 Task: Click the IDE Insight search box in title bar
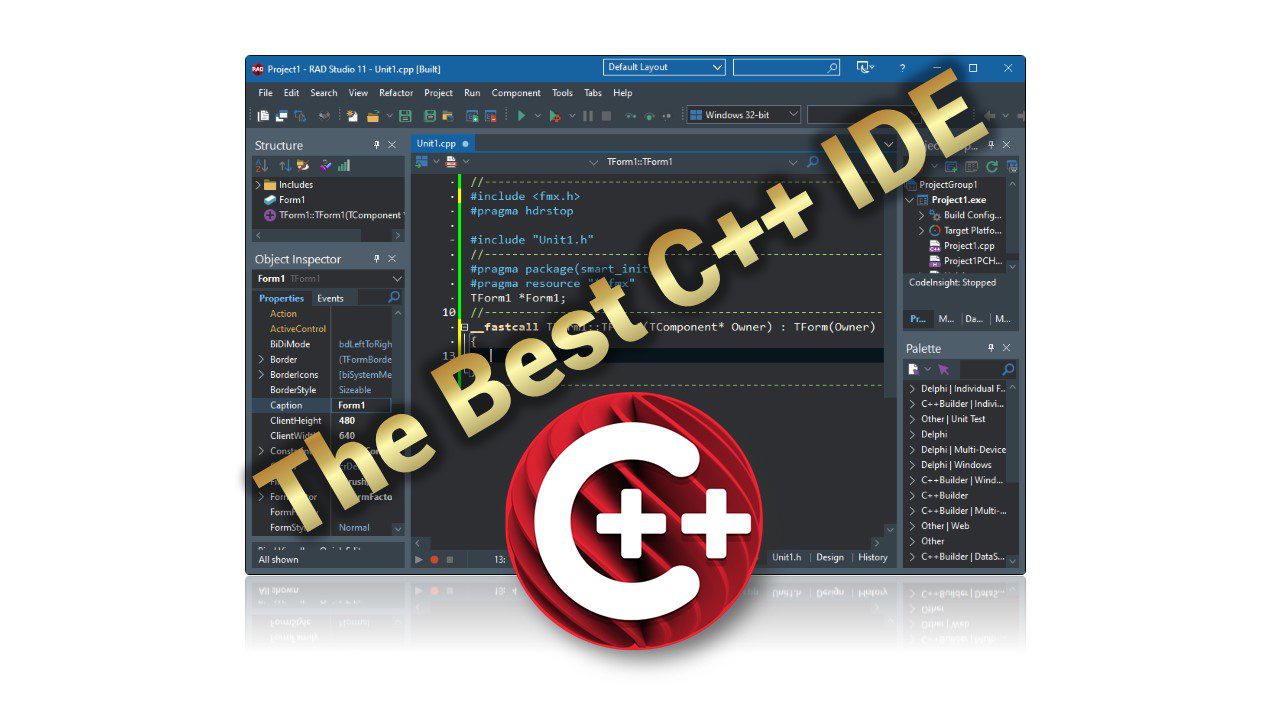coord(786,67)
